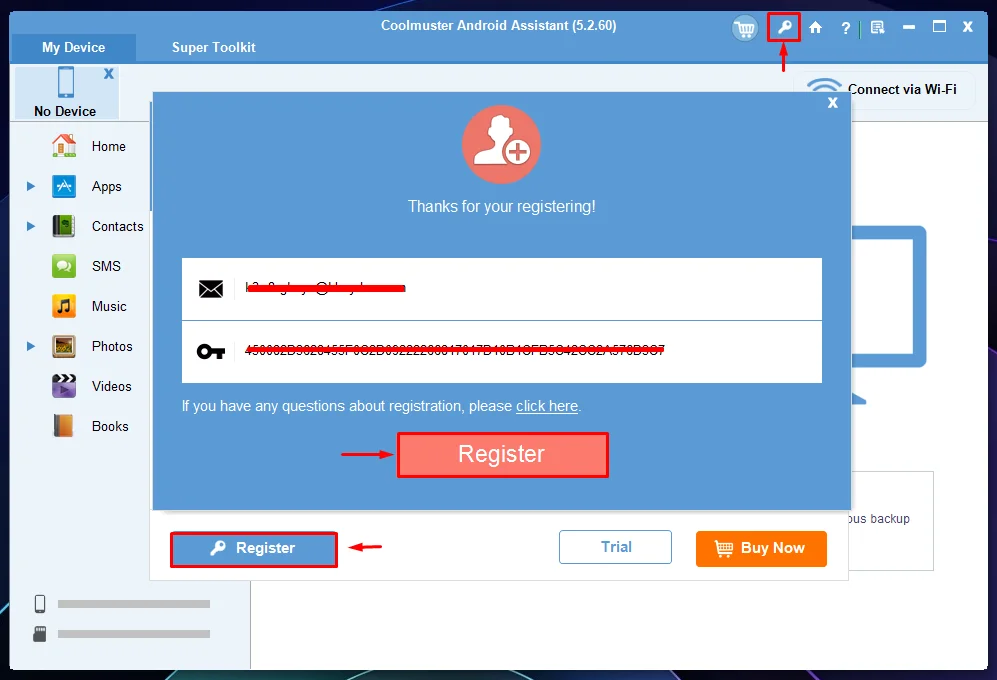Switch to the Super Toolkit tab
The height and width of the screenshot is (680, 997).
coord(214,48)
